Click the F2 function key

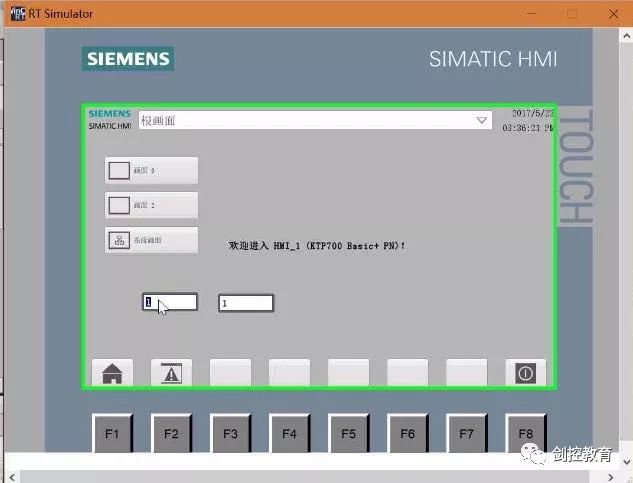point(171,434)
